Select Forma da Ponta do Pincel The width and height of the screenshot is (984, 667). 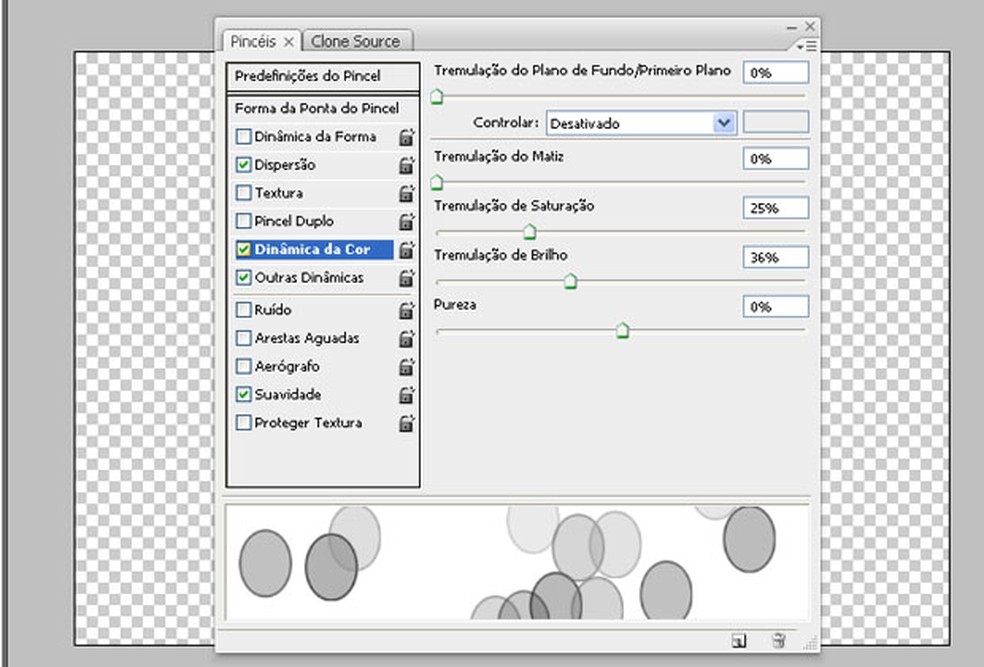pos(317,108)
